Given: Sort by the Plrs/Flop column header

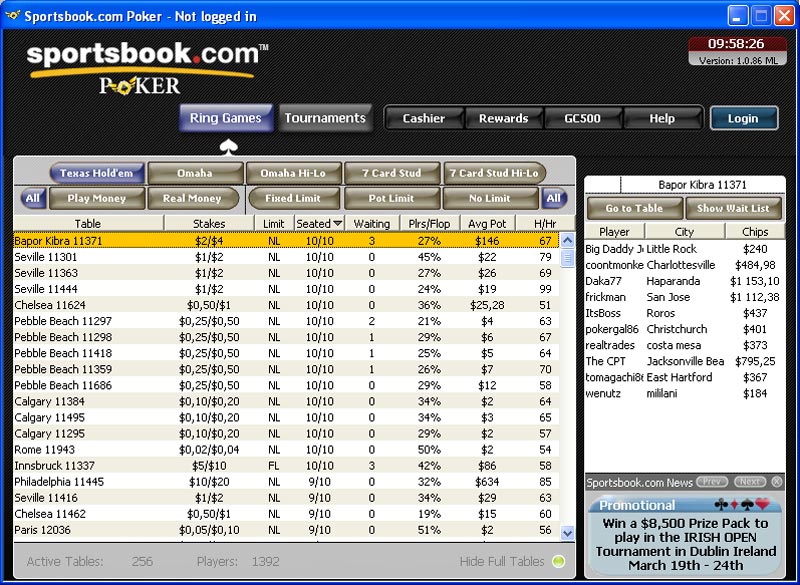Looking at the screenshot, I should (429, 223).
